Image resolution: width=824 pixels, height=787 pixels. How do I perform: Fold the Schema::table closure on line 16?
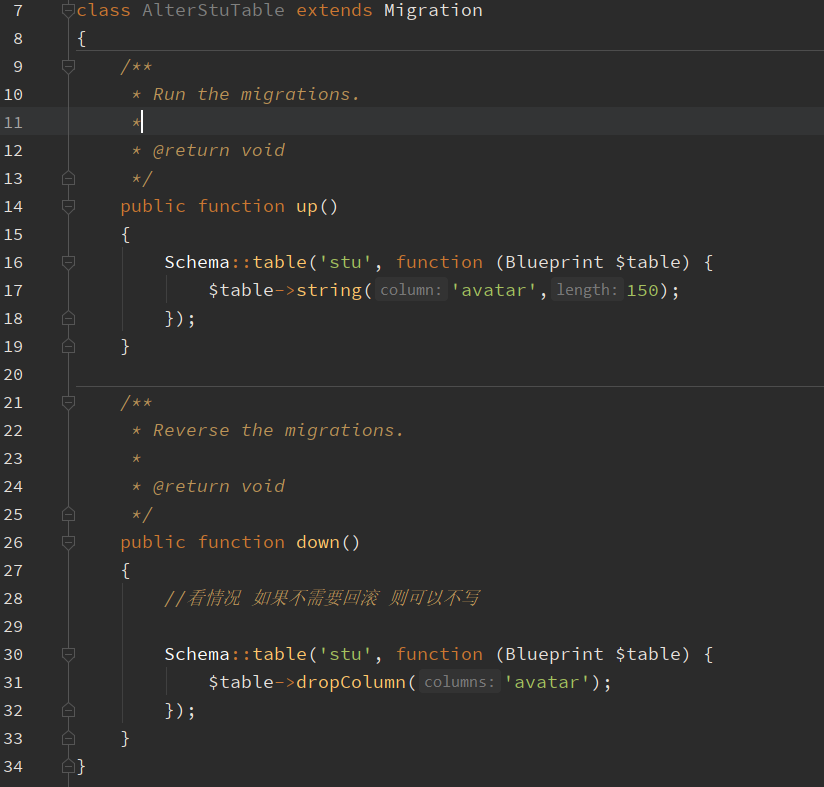(68, 263)
